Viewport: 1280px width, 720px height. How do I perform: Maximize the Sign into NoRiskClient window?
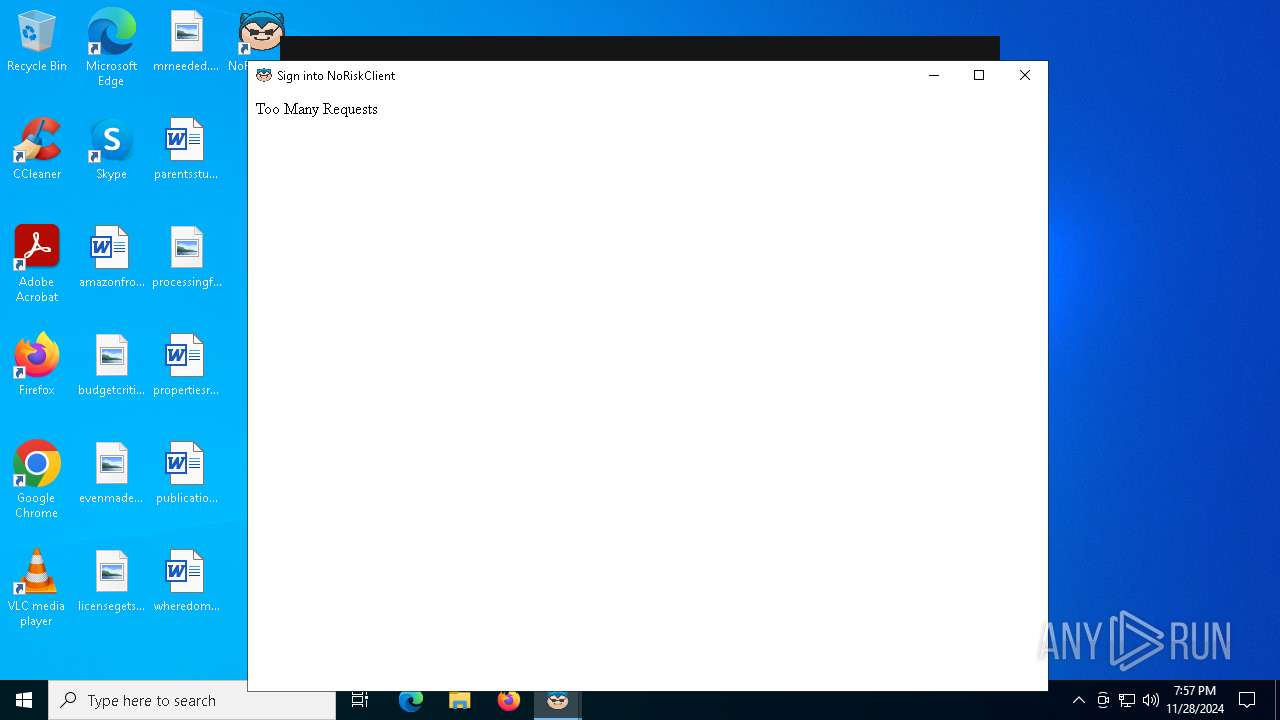coord(979,75)
